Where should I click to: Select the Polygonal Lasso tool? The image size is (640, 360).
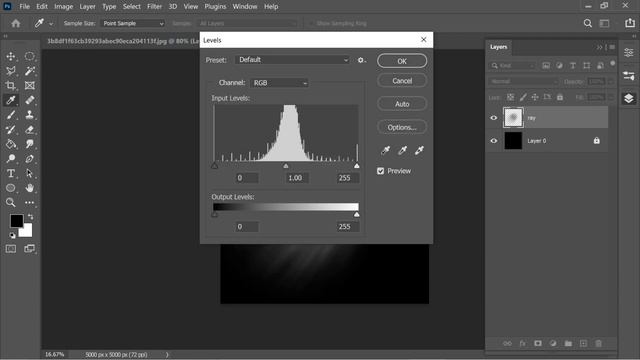pos(11,71)
